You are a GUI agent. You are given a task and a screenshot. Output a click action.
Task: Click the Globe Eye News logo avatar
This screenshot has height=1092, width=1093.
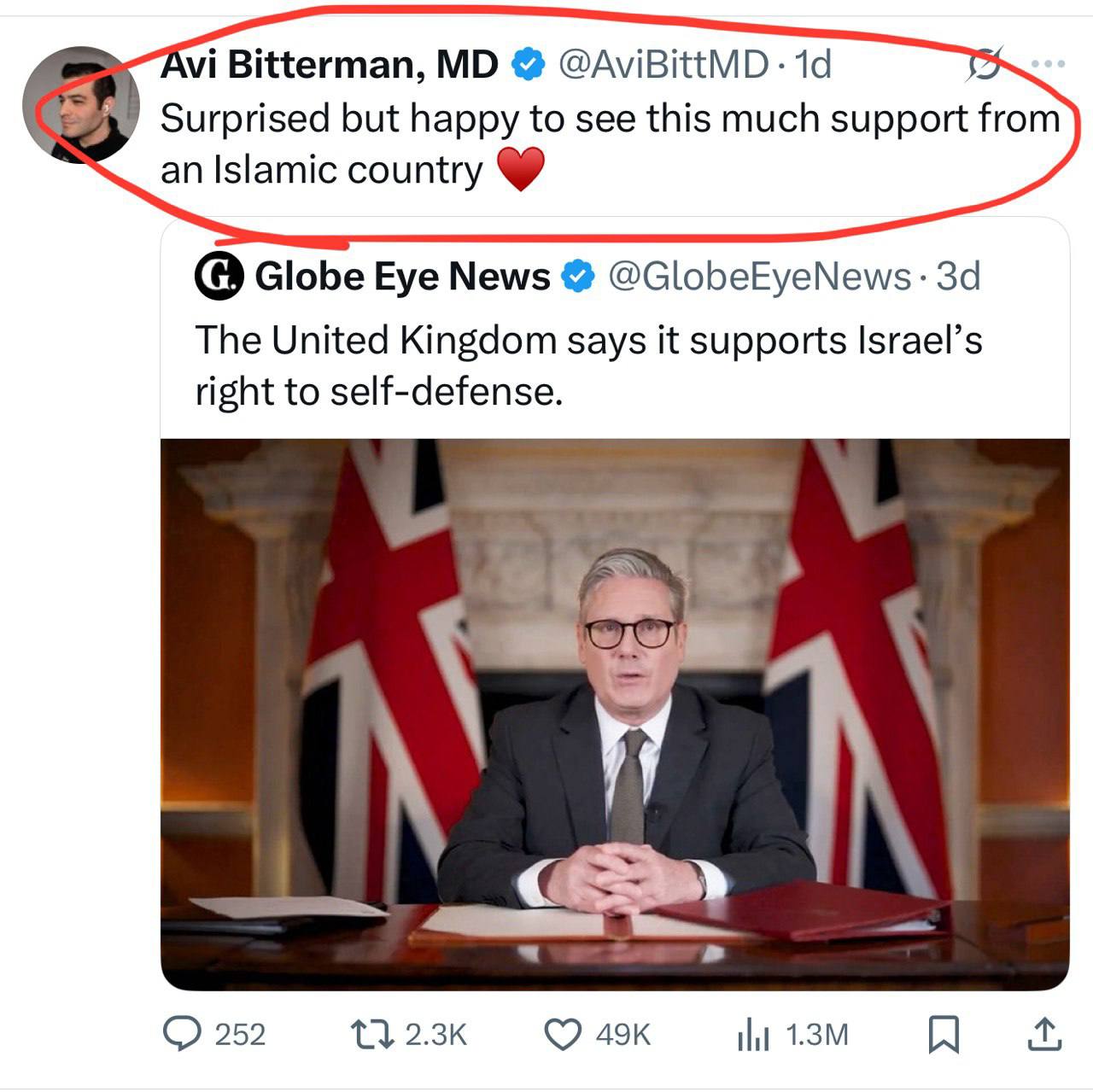pyautogui.click(x=219, y=277)
